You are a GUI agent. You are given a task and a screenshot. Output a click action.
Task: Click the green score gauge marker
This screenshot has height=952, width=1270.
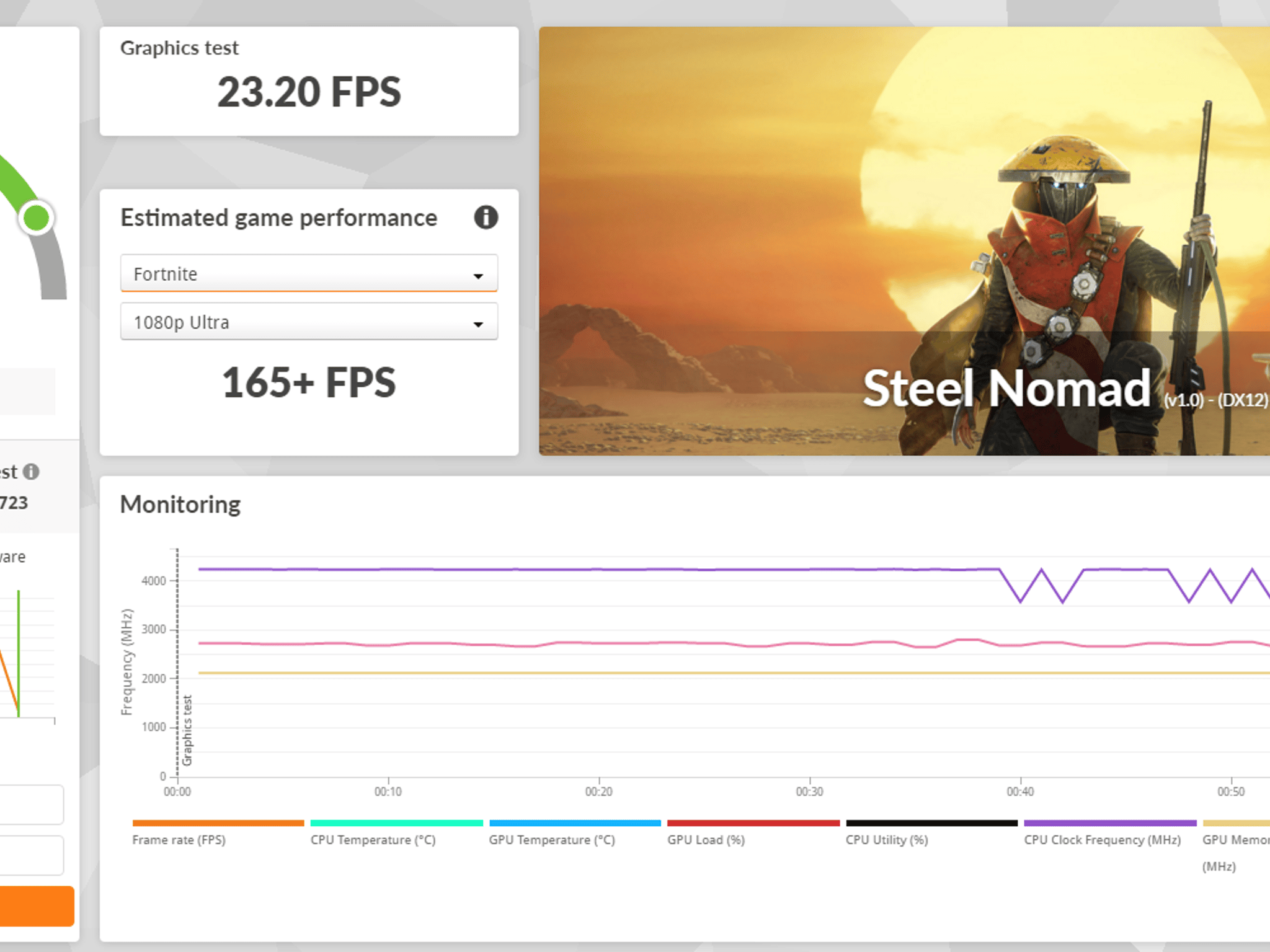point(36,218)
